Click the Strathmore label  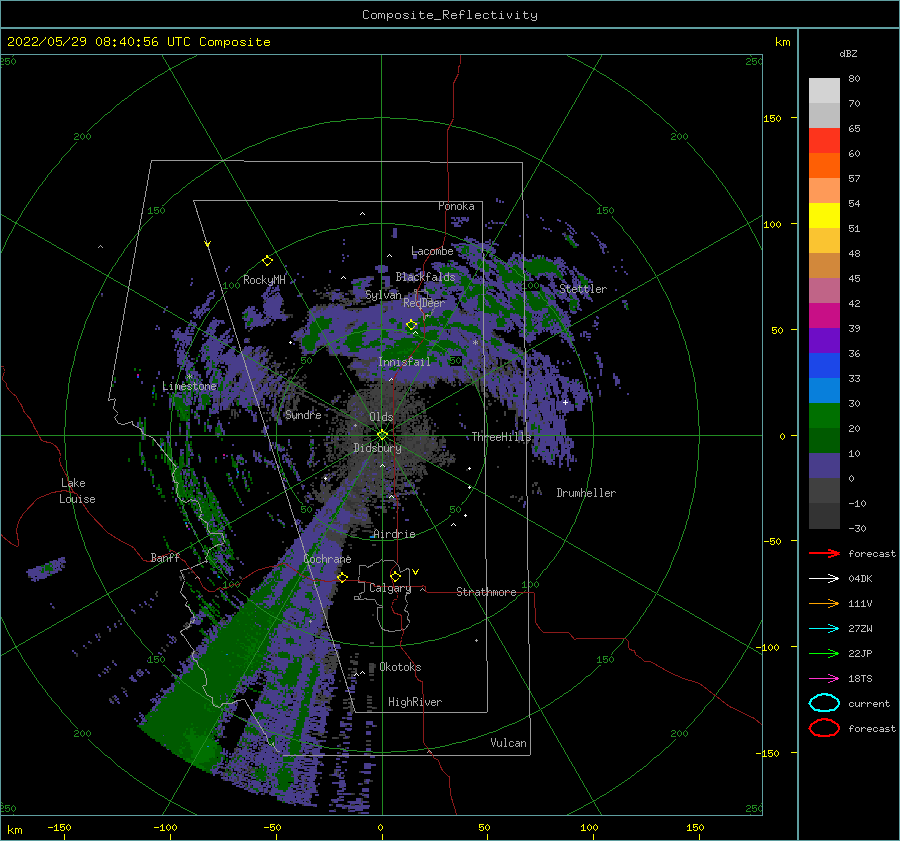coord(486,592)
